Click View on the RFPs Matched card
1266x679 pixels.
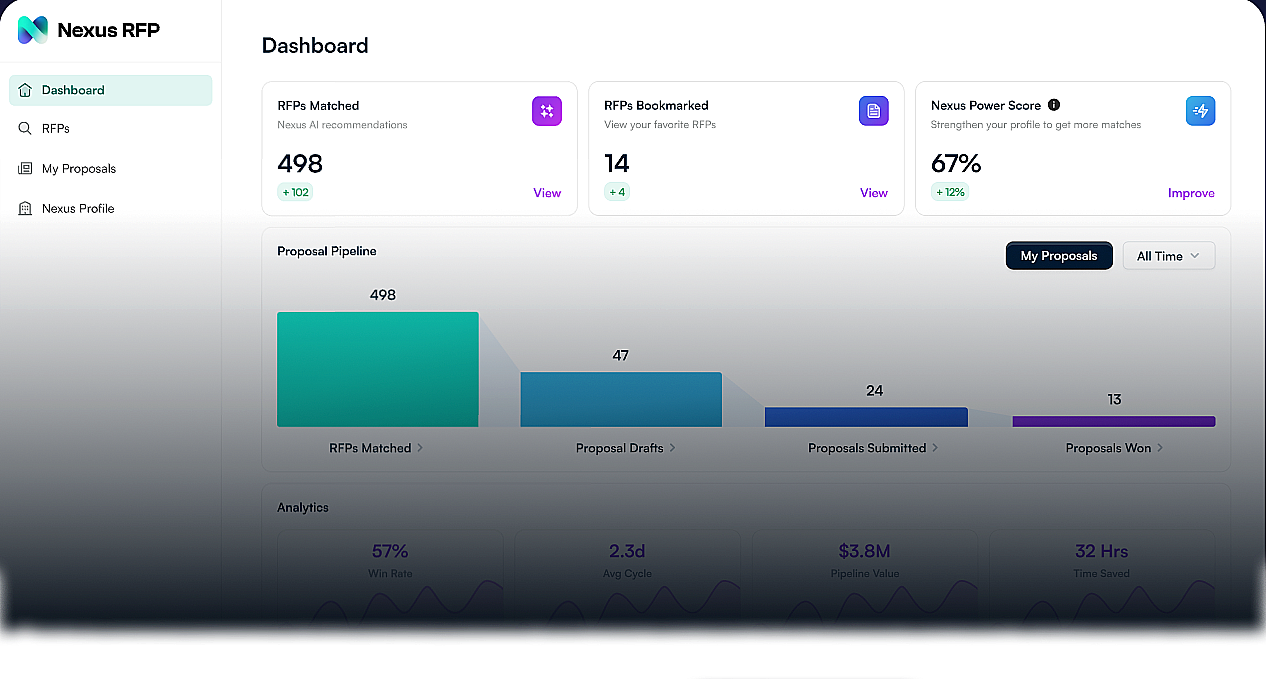click(547, 193)
